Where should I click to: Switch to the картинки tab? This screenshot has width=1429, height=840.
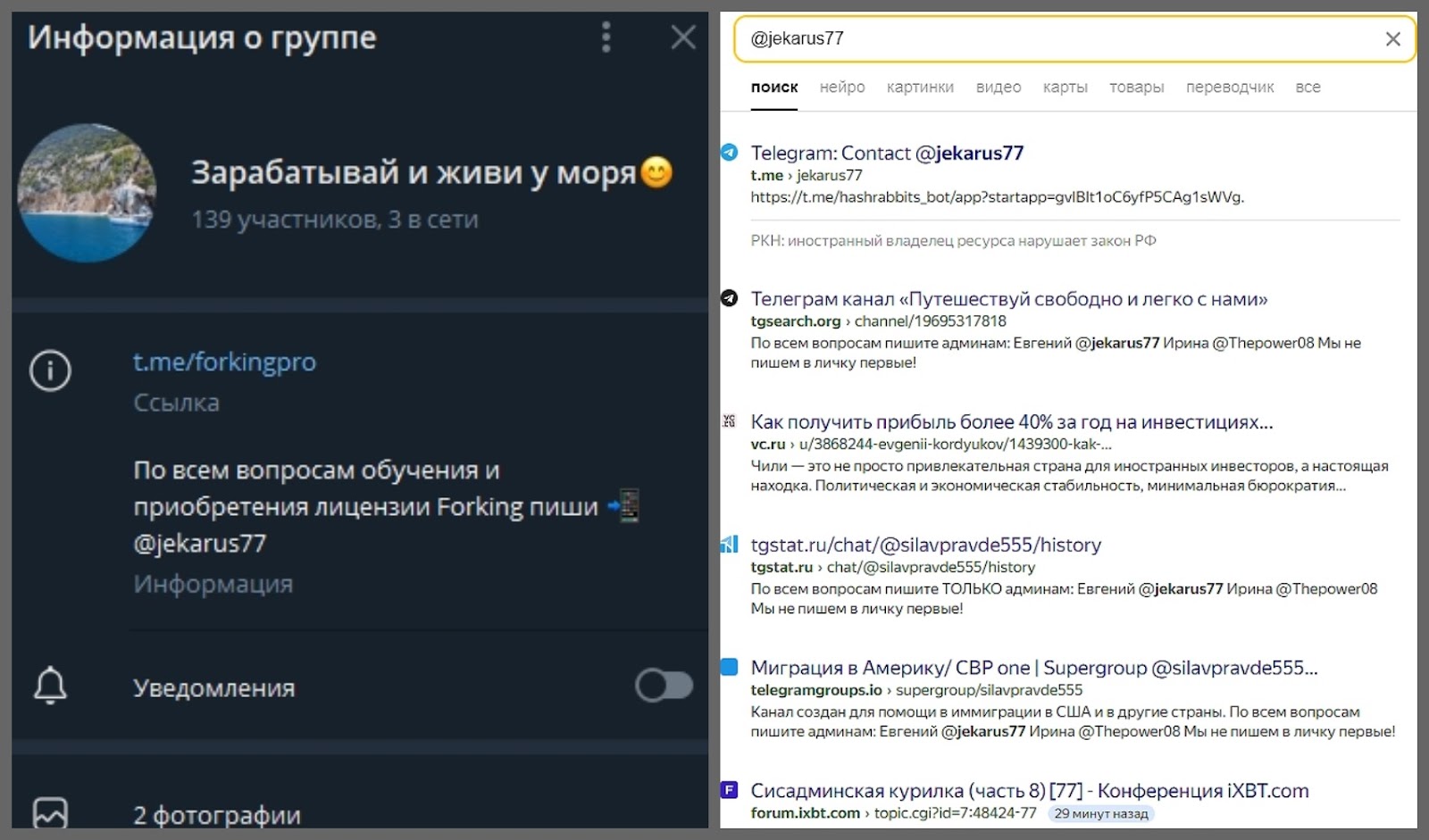point(920,87)
